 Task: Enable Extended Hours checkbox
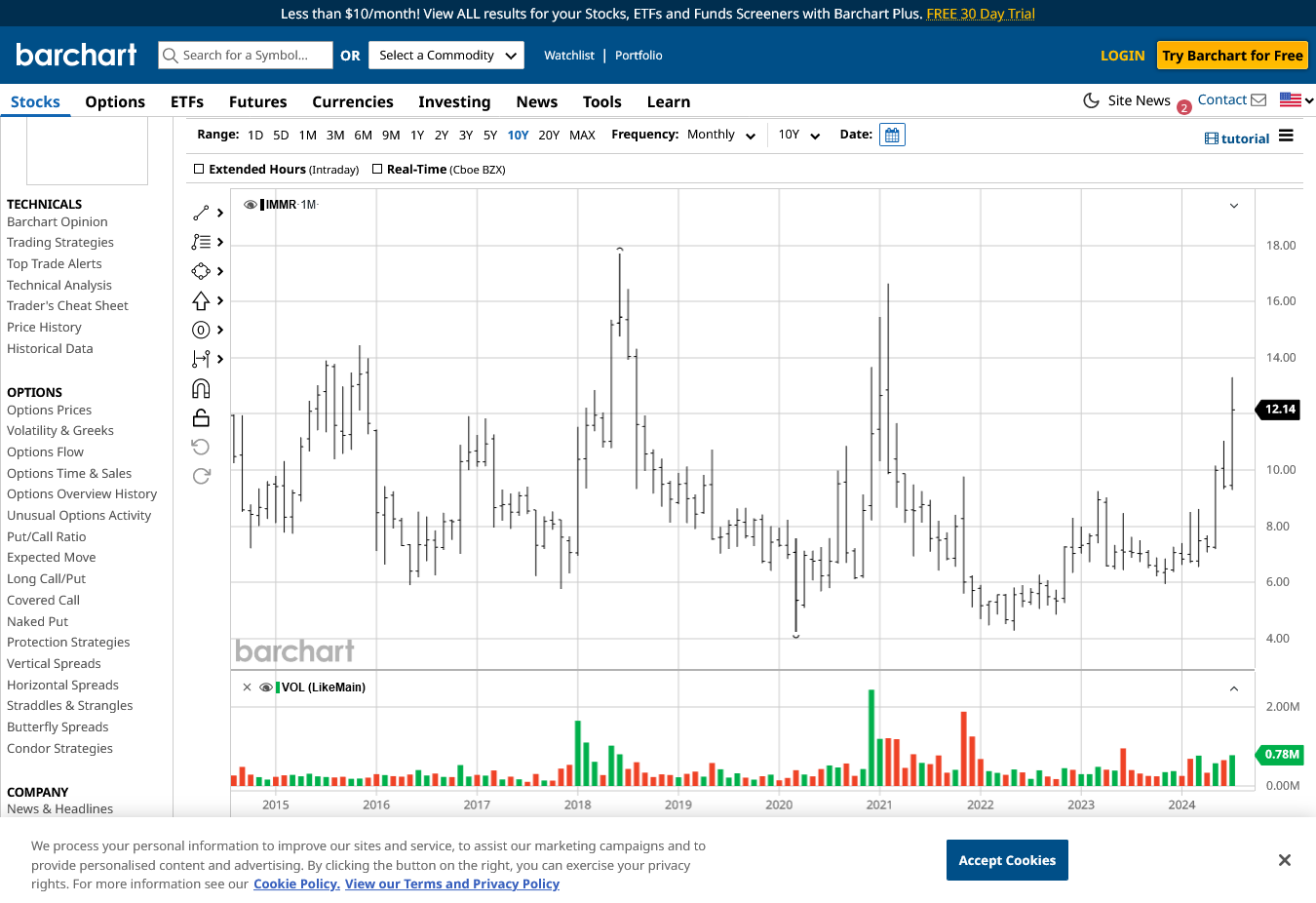click(x=199, y=169)
